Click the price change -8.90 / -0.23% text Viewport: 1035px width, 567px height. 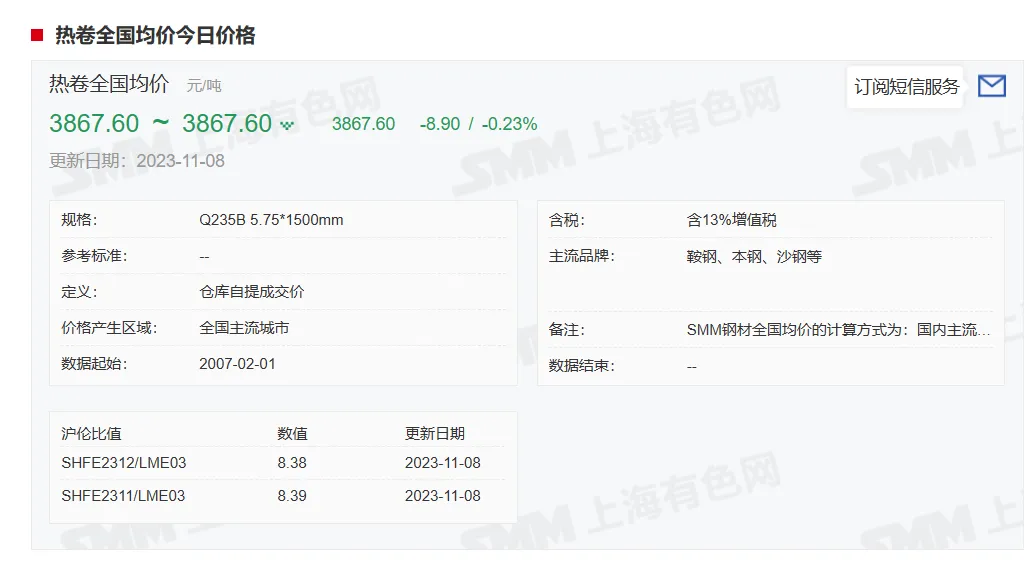pyautogui.click(x=478, y=124)
